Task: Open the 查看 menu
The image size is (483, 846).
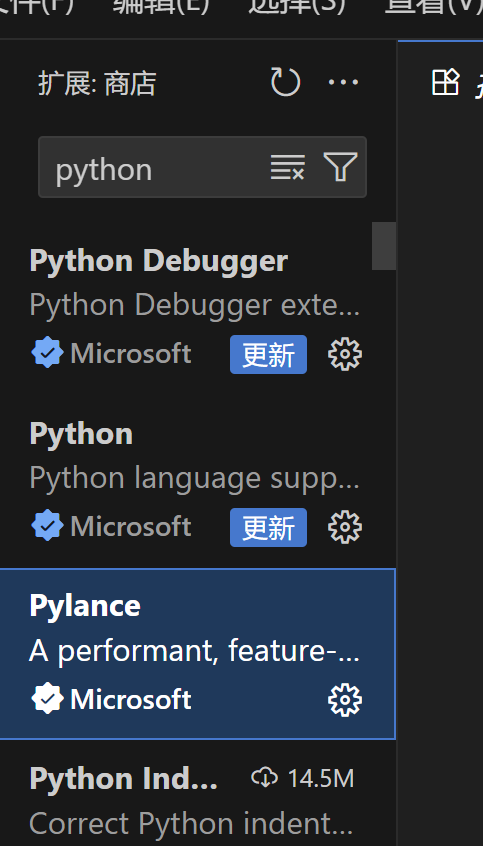Action: pos(433,6)
